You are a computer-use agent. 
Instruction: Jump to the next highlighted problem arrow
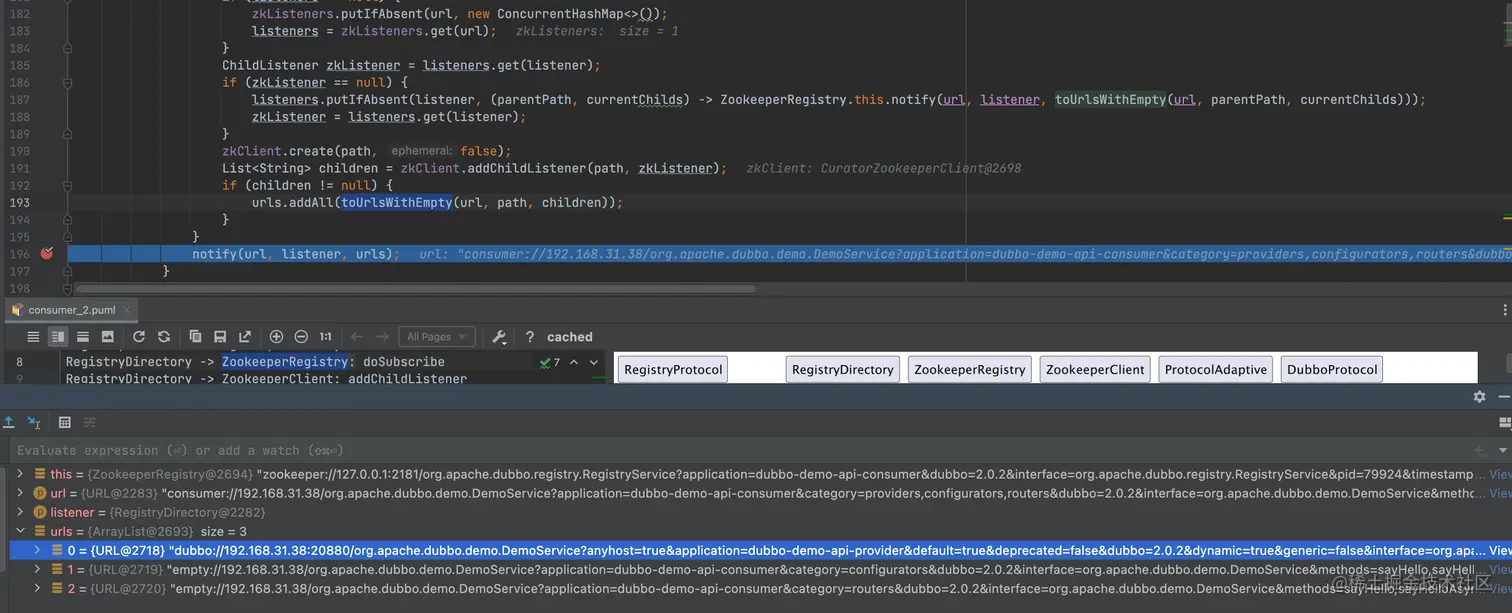pos(594,362)
